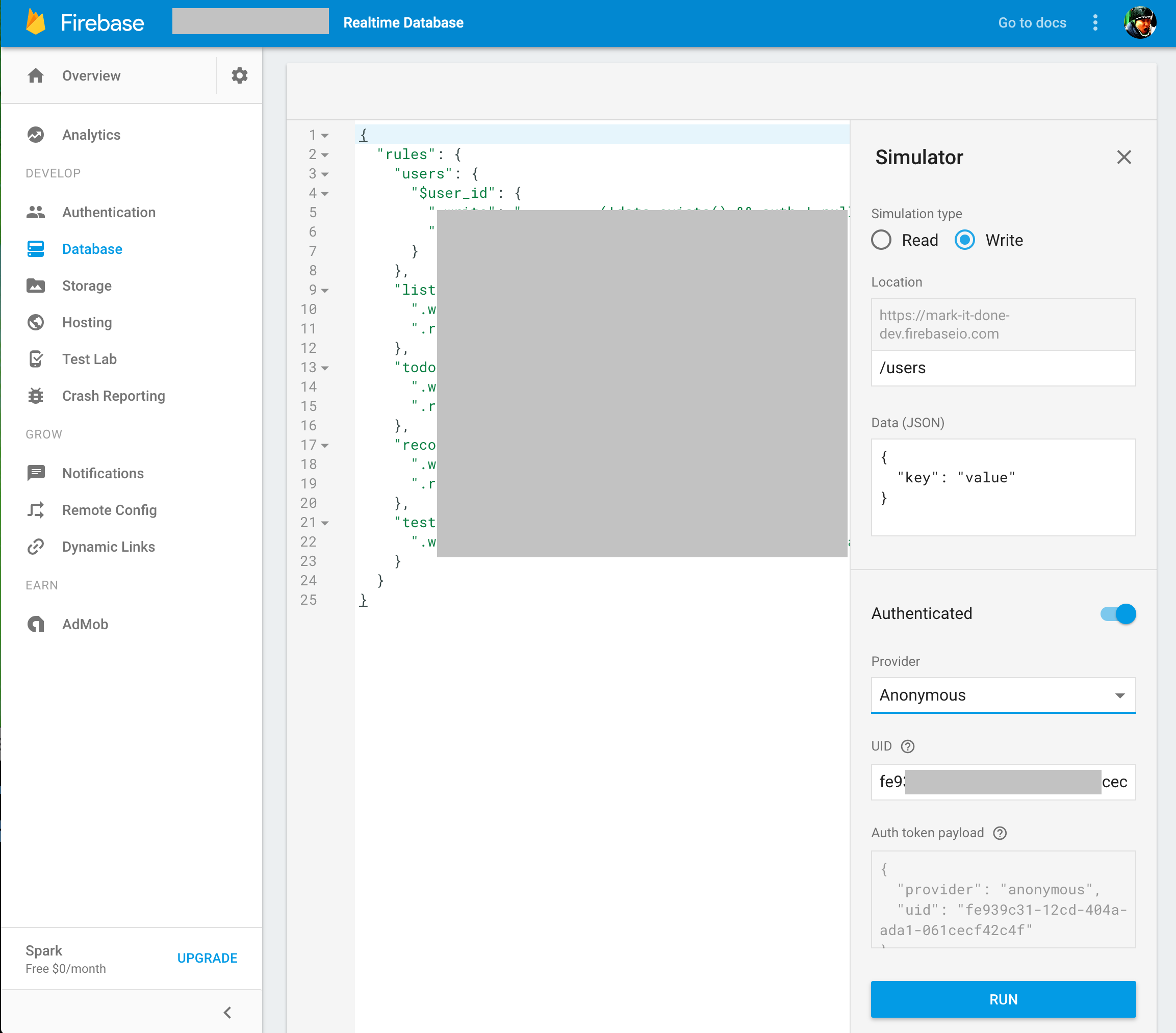Click the UID help question icon
Screen dimensions: 1176x1033
point(907,746)
